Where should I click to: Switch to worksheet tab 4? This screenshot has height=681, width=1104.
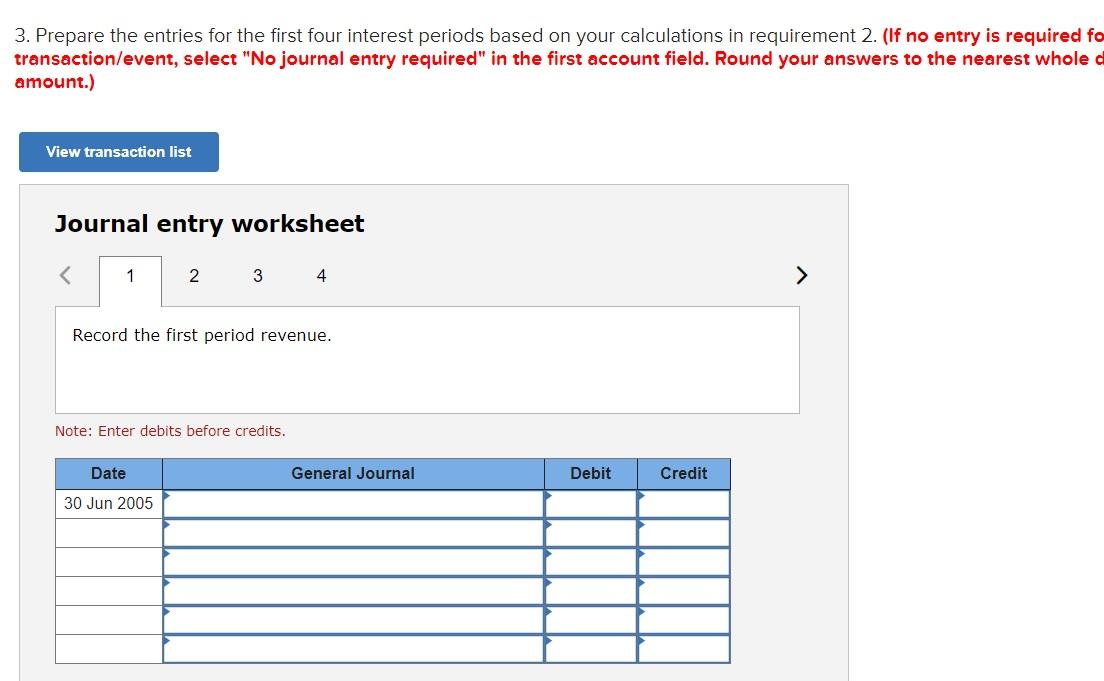click(x=321, y=276)
